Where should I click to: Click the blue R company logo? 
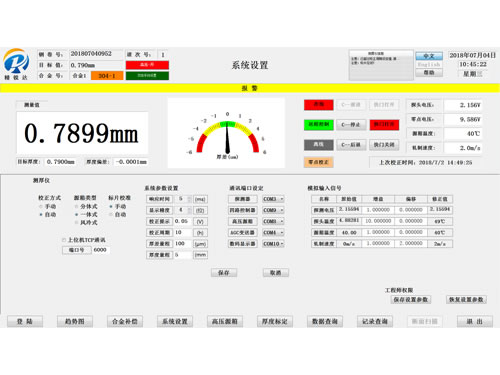16,61
